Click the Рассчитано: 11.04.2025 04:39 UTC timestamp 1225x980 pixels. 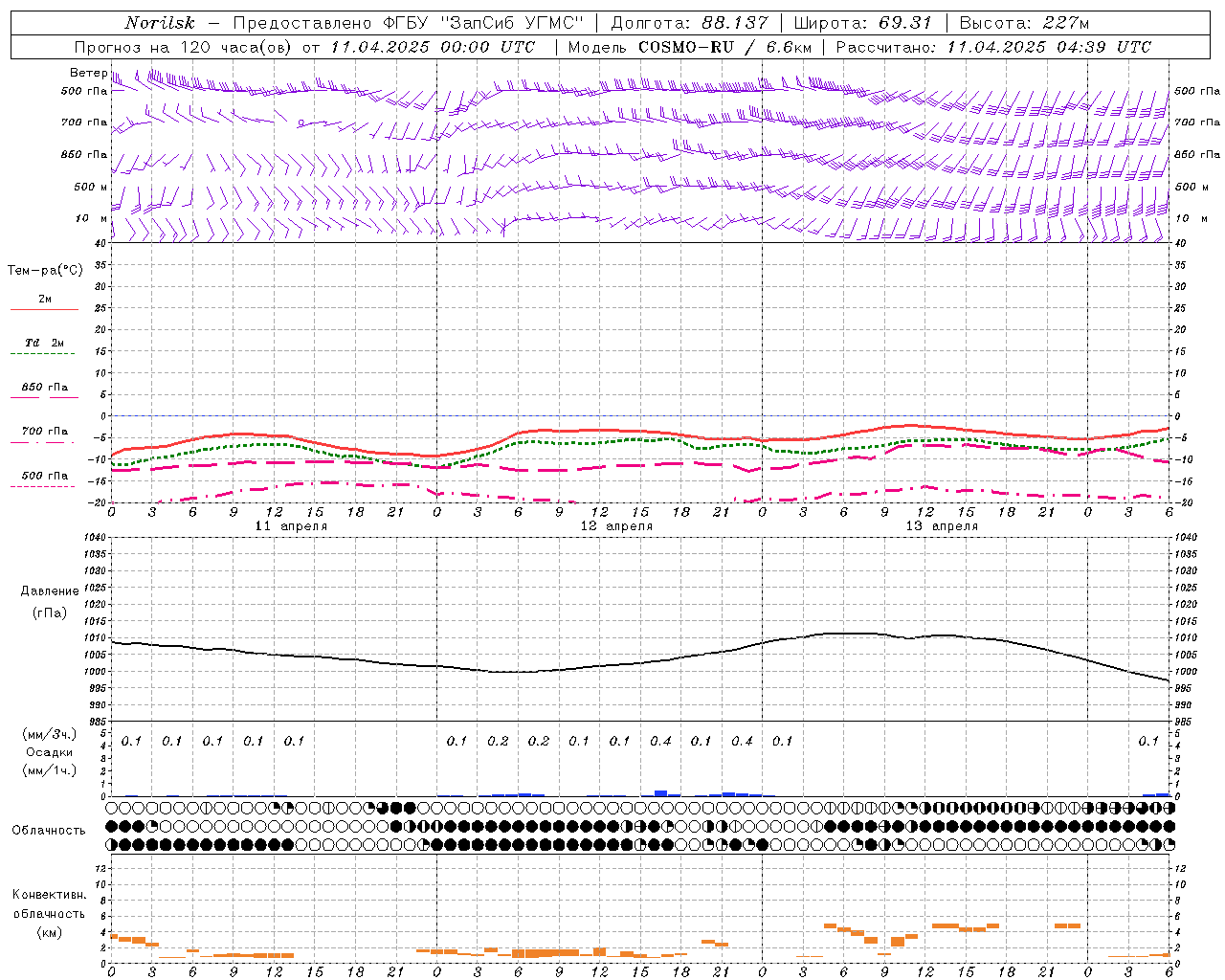(x=993, y=47)
